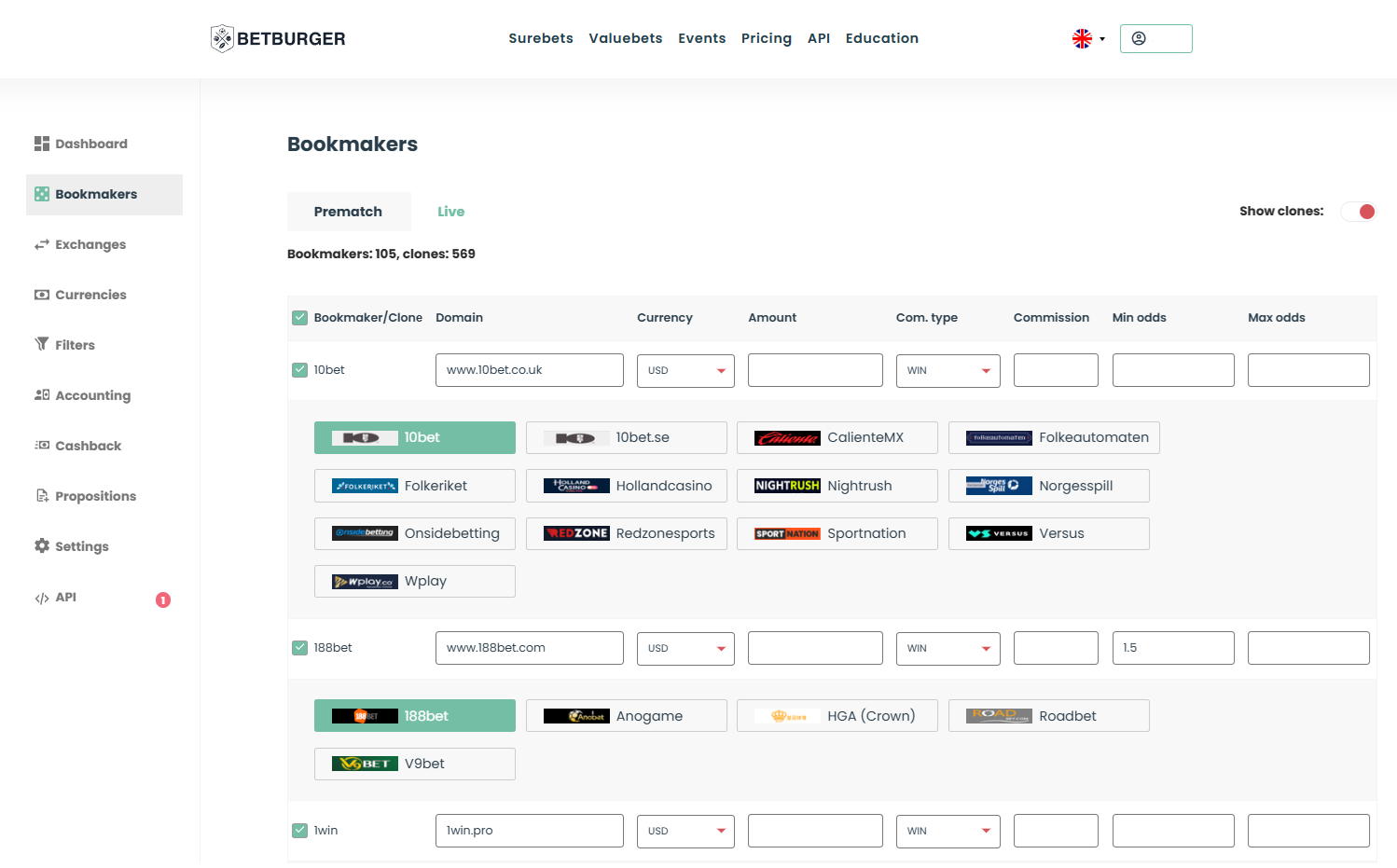Screen dimensions: 1397x868
Task: Open 188bet commission type WIN dropdown
Action: pos(947,648)
